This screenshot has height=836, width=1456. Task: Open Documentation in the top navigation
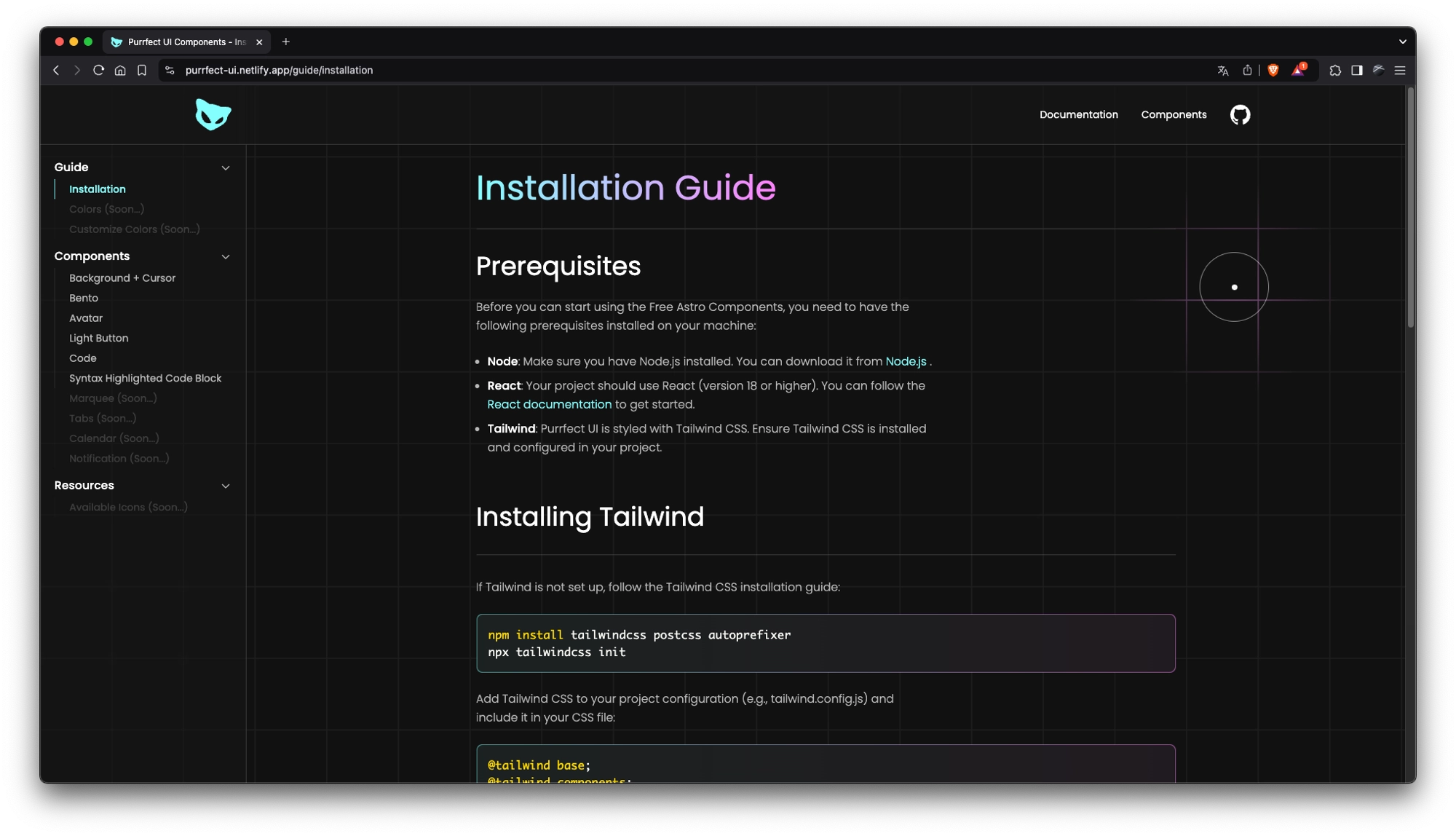click(1078, 115)
